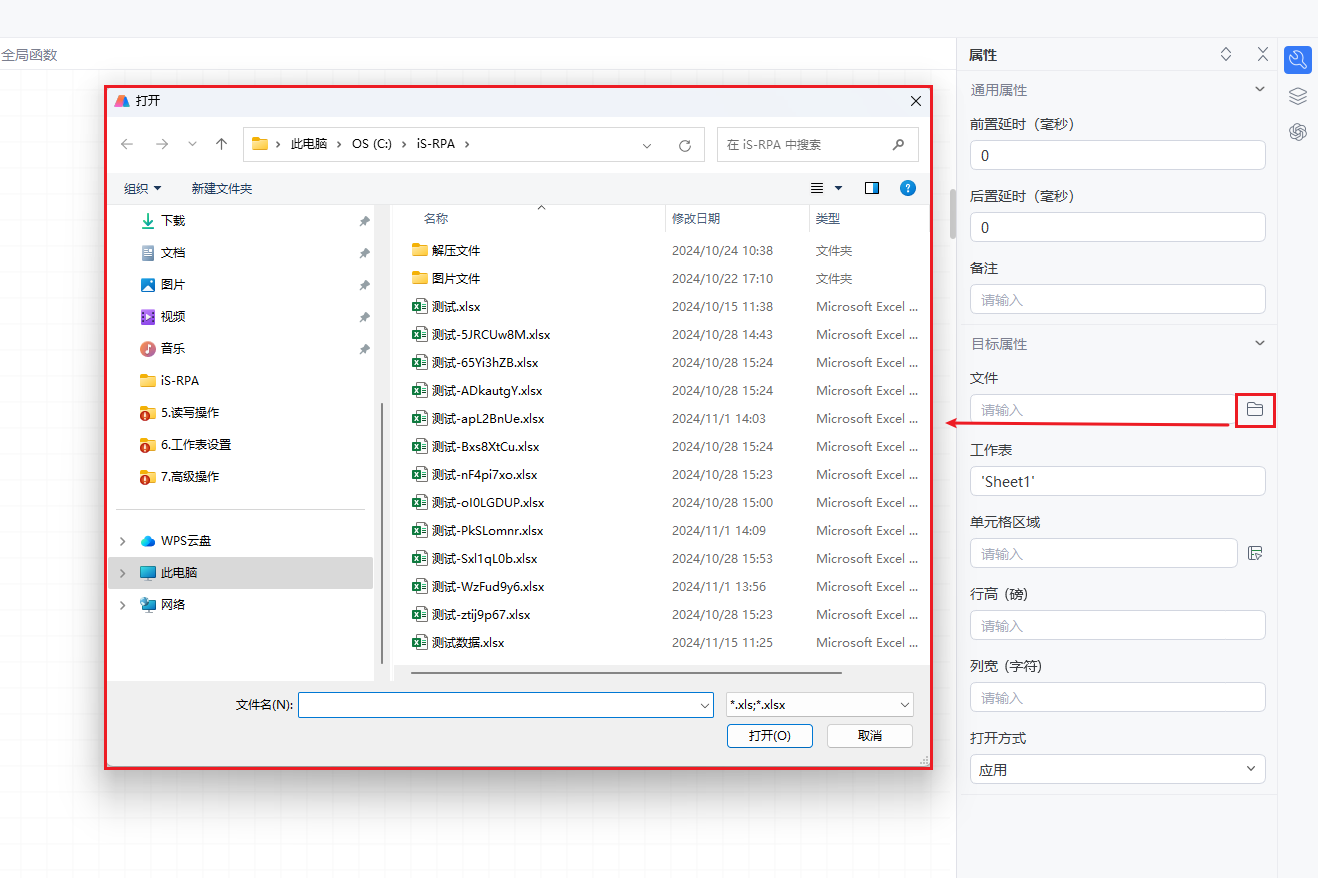Go up one folder level arrow
Image resolution: width=1318 pixels, height=878 pixels.
click(222, 144)
